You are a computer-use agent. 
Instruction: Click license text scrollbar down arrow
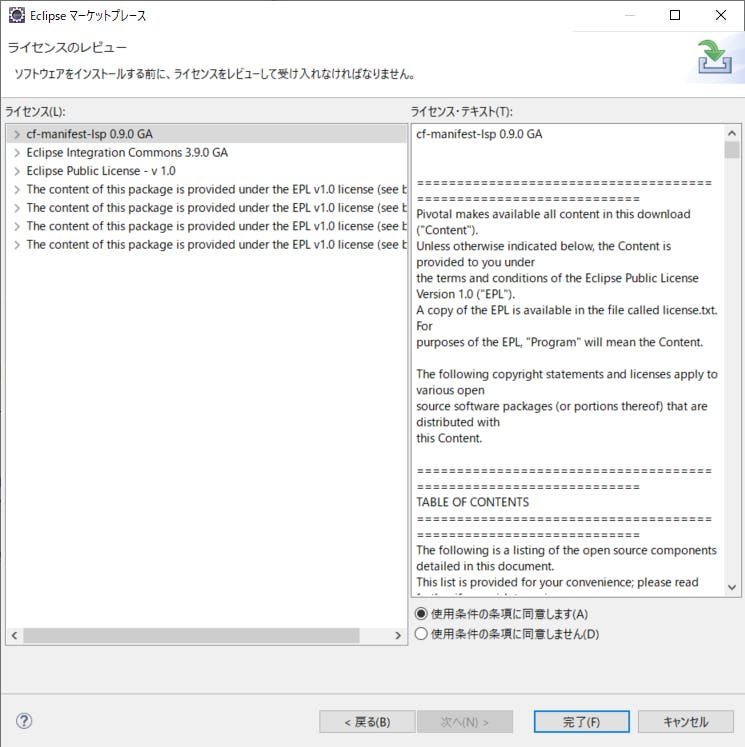732,587
